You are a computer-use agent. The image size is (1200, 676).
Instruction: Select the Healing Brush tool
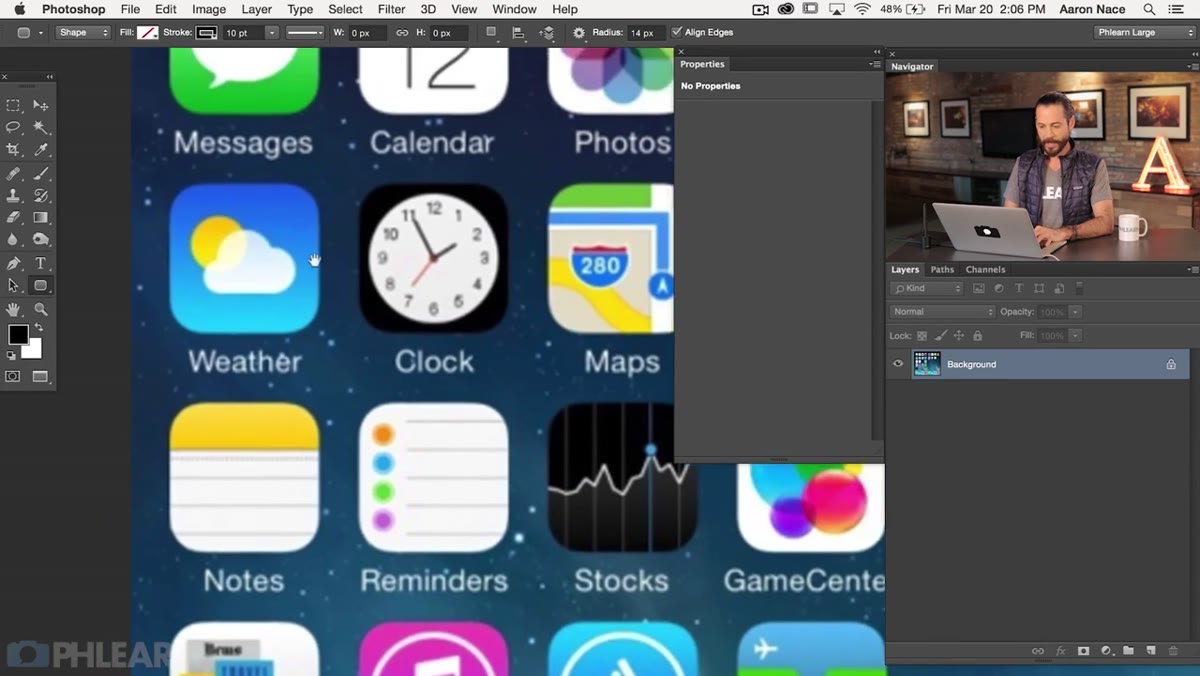[x=13, y=173]
